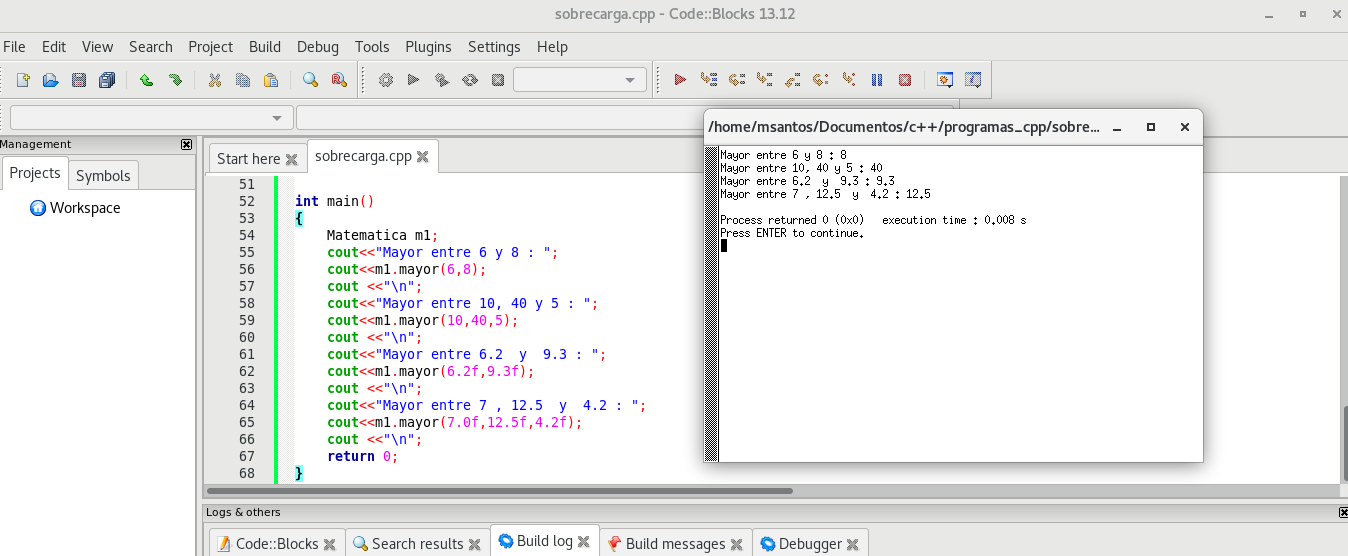
Task: Save all files with the stacked floppy icon
Action: click(x=107, y=80)
